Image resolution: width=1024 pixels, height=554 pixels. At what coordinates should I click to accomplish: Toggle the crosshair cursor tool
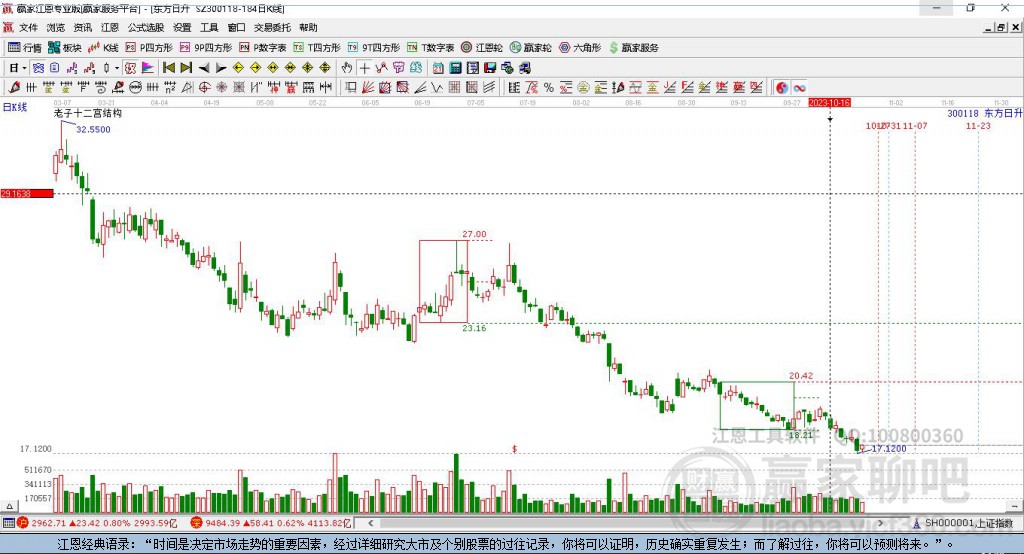tap(364, 68)
